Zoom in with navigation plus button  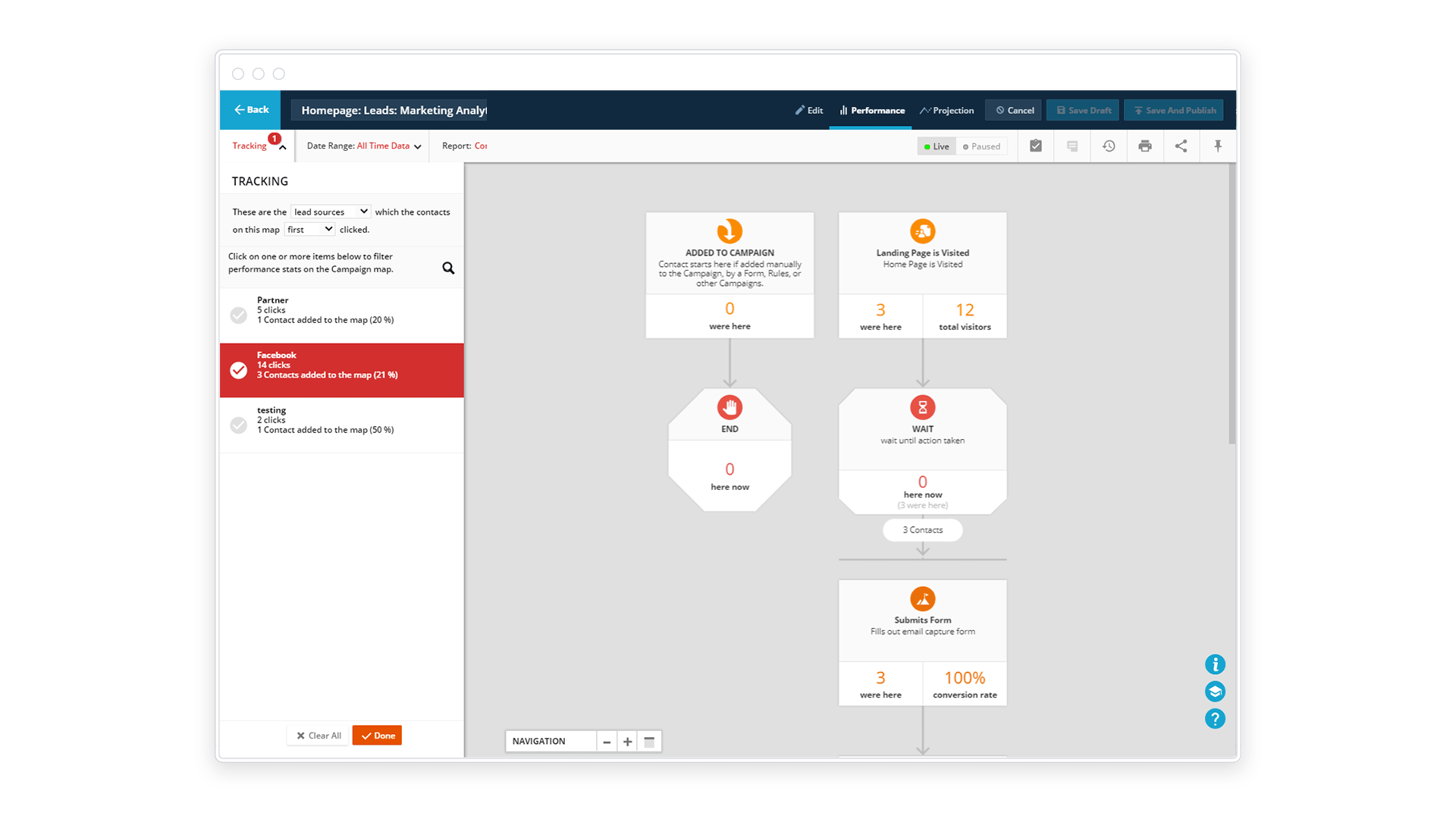[627, 742]
